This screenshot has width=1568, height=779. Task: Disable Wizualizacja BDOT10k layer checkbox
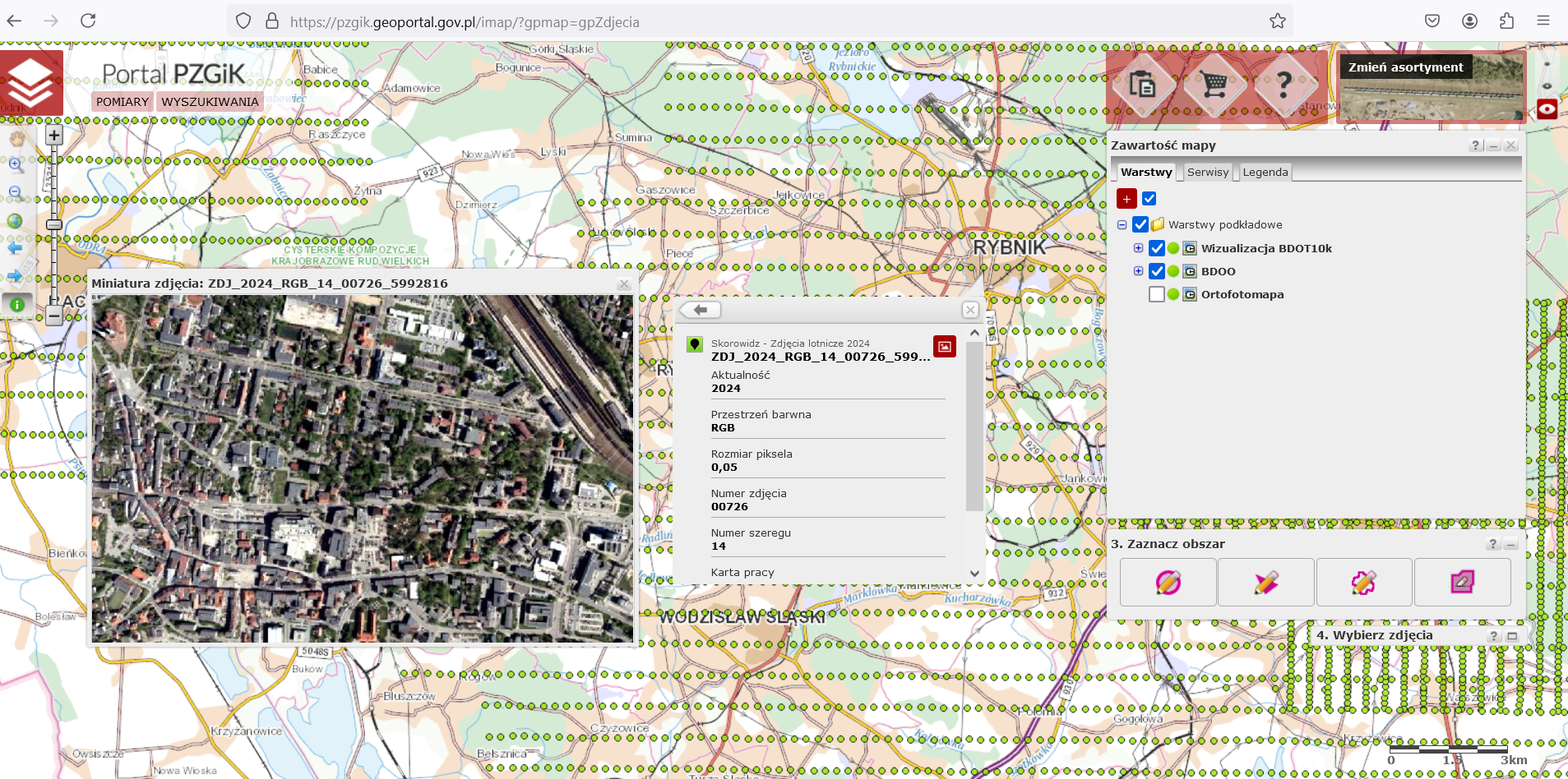coord(1157,248)
